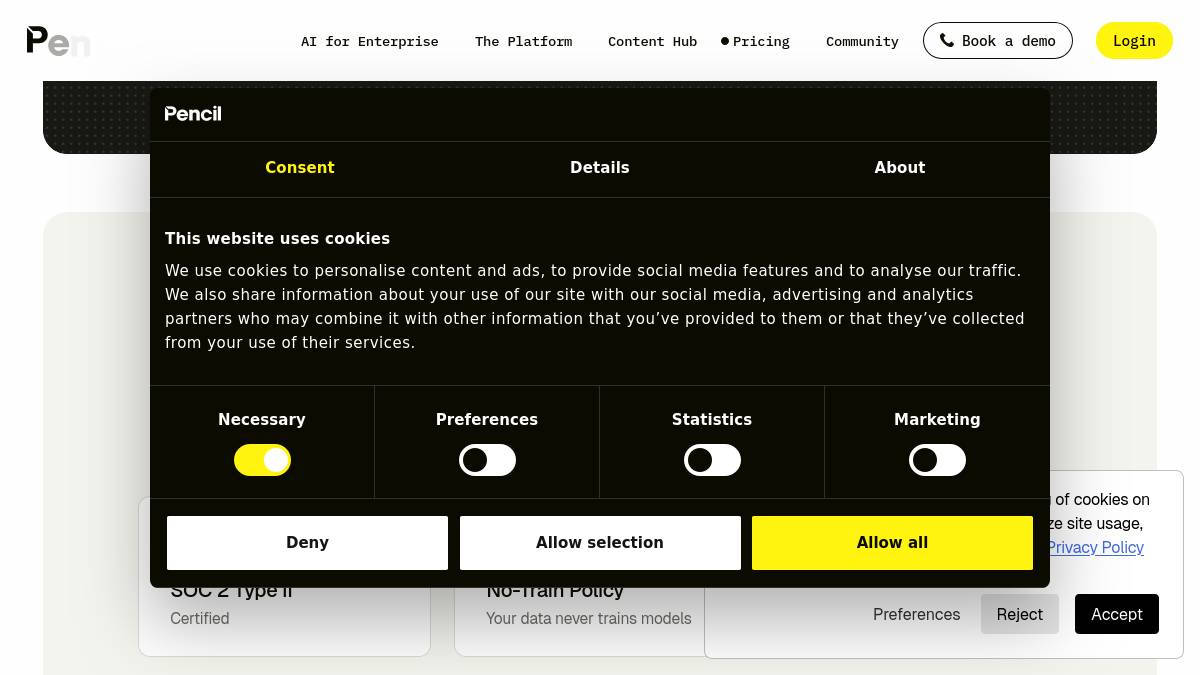Click the yellow Login button

point(1134,41)
